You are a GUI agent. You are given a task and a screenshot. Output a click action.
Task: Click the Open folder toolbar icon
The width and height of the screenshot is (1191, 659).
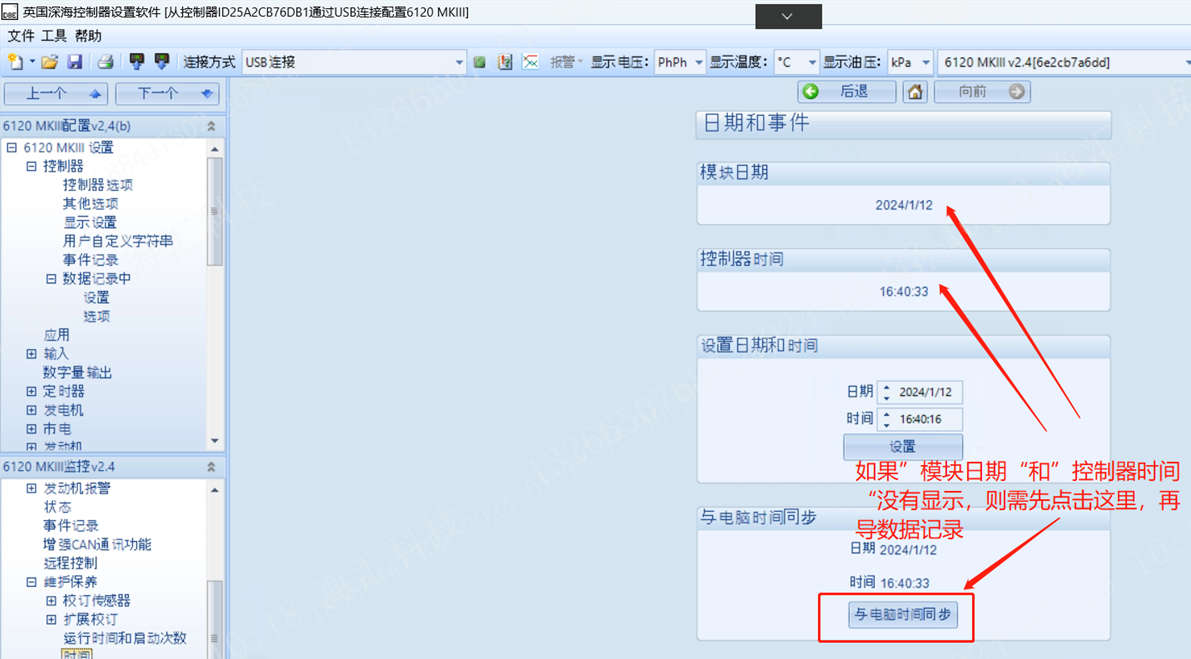click(50, 62)
